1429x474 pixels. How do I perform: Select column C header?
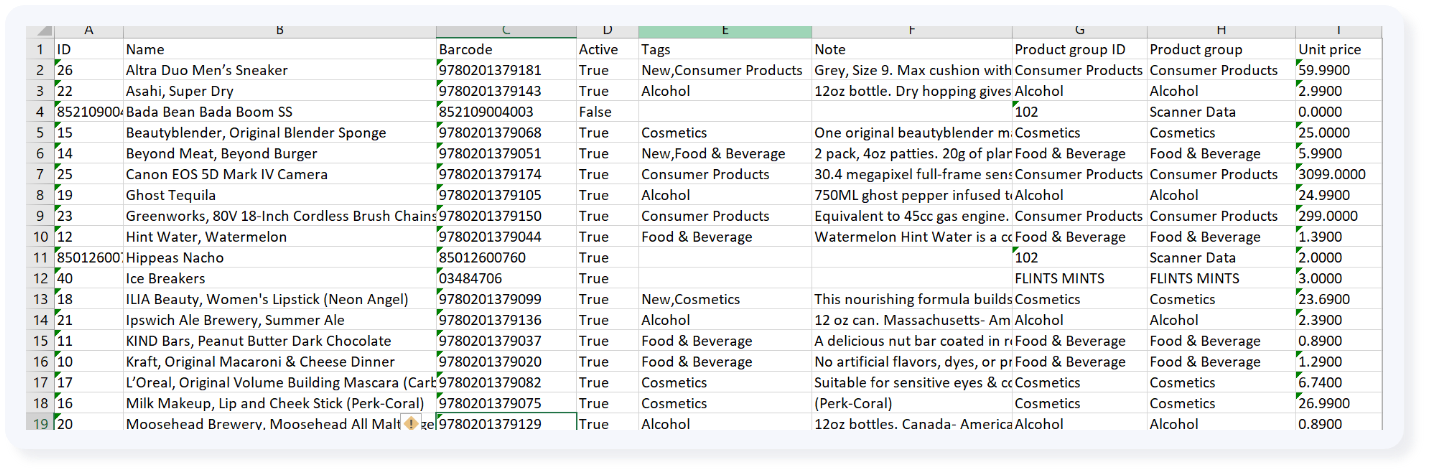point(506,32)
